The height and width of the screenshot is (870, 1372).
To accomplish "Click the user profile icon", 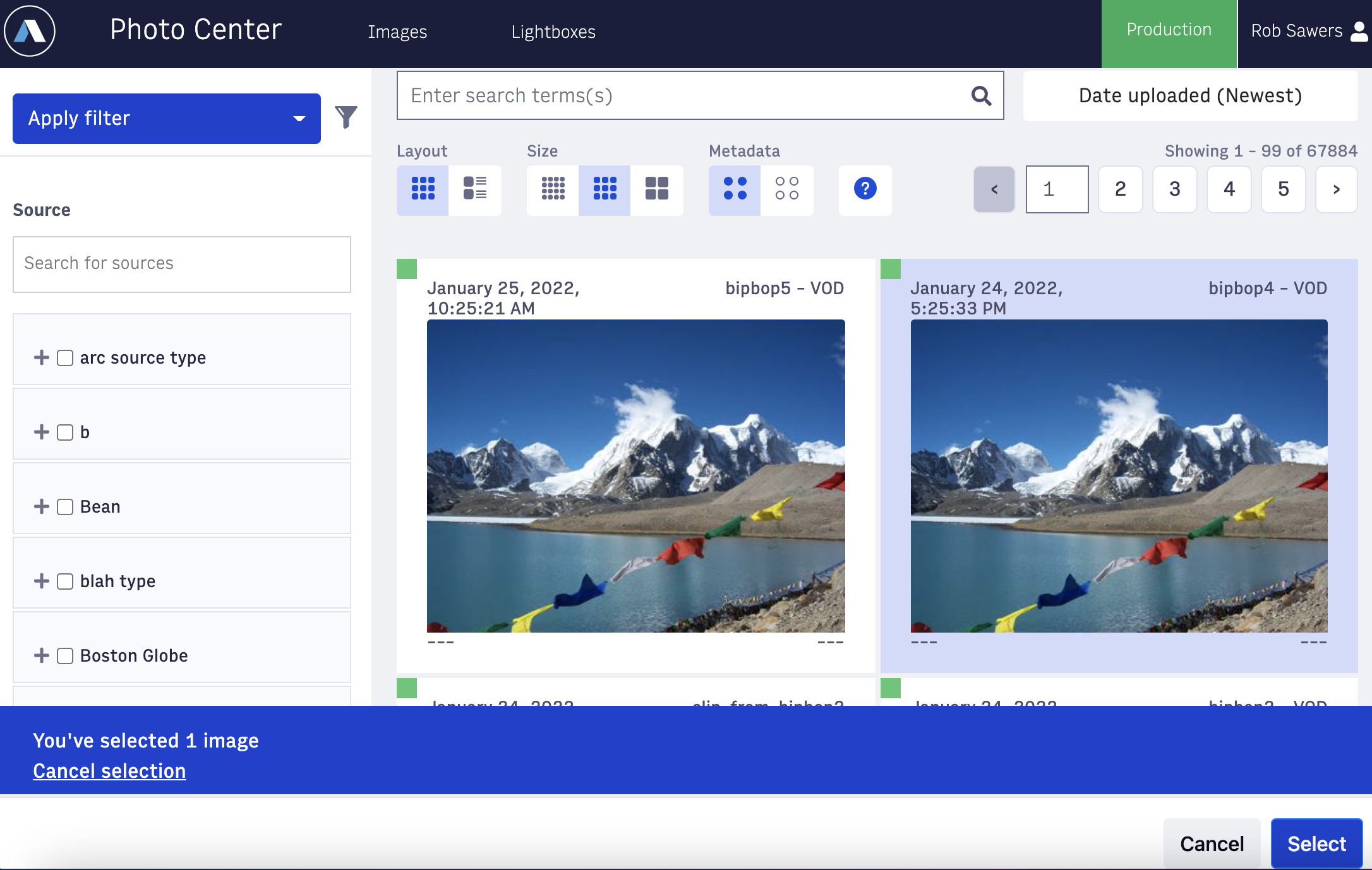I will click(1359, 31).
